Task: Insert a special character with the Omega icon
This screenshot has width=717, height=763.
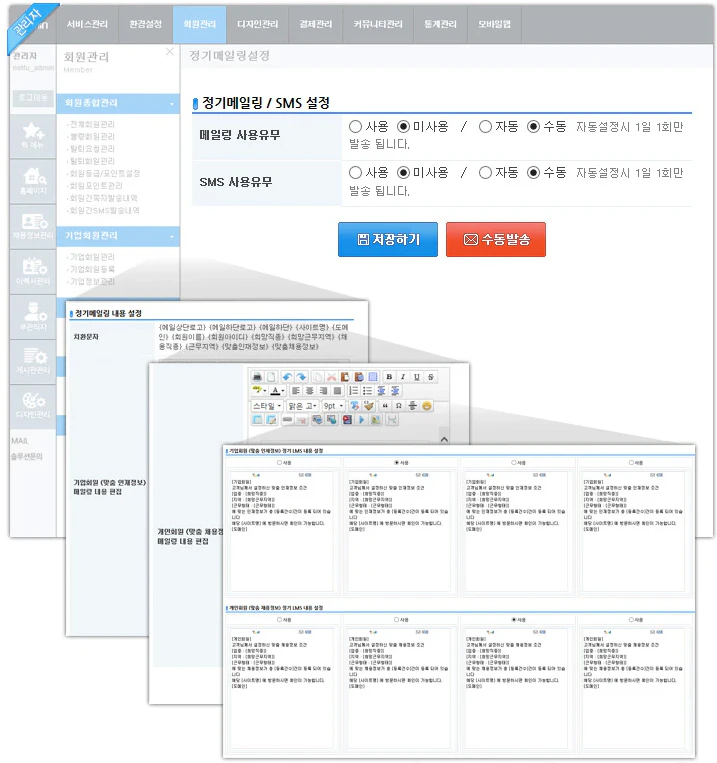Action: (x=399, y=406)
